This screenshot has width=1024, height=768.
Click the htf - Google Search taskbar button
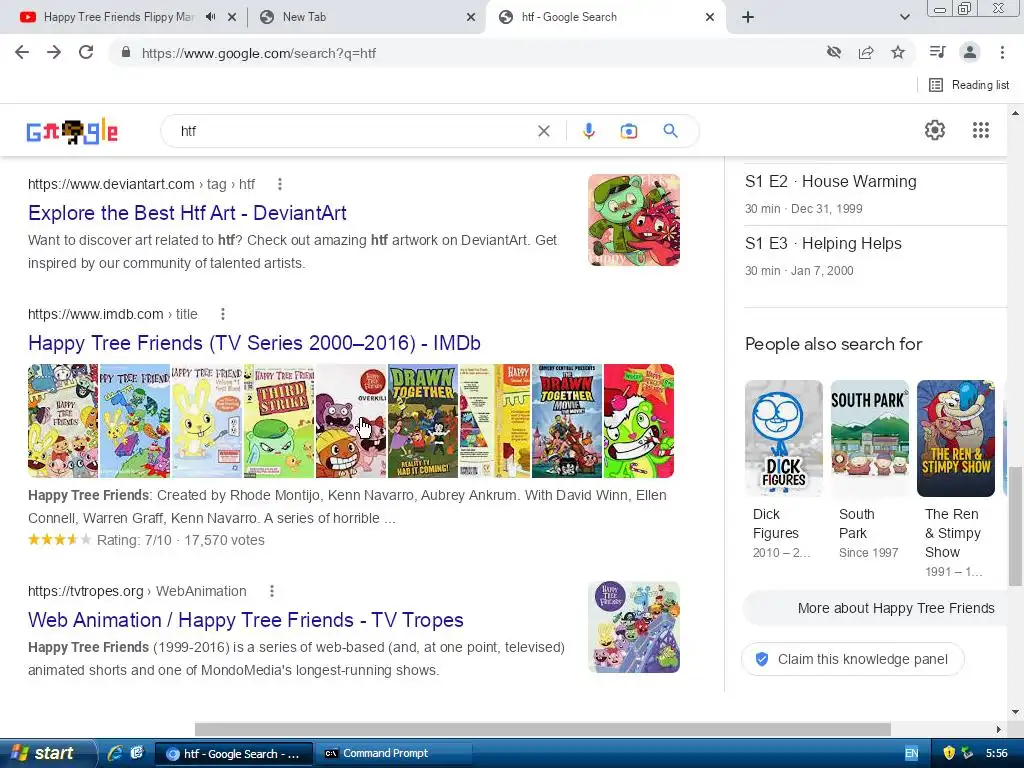(233, 754)
